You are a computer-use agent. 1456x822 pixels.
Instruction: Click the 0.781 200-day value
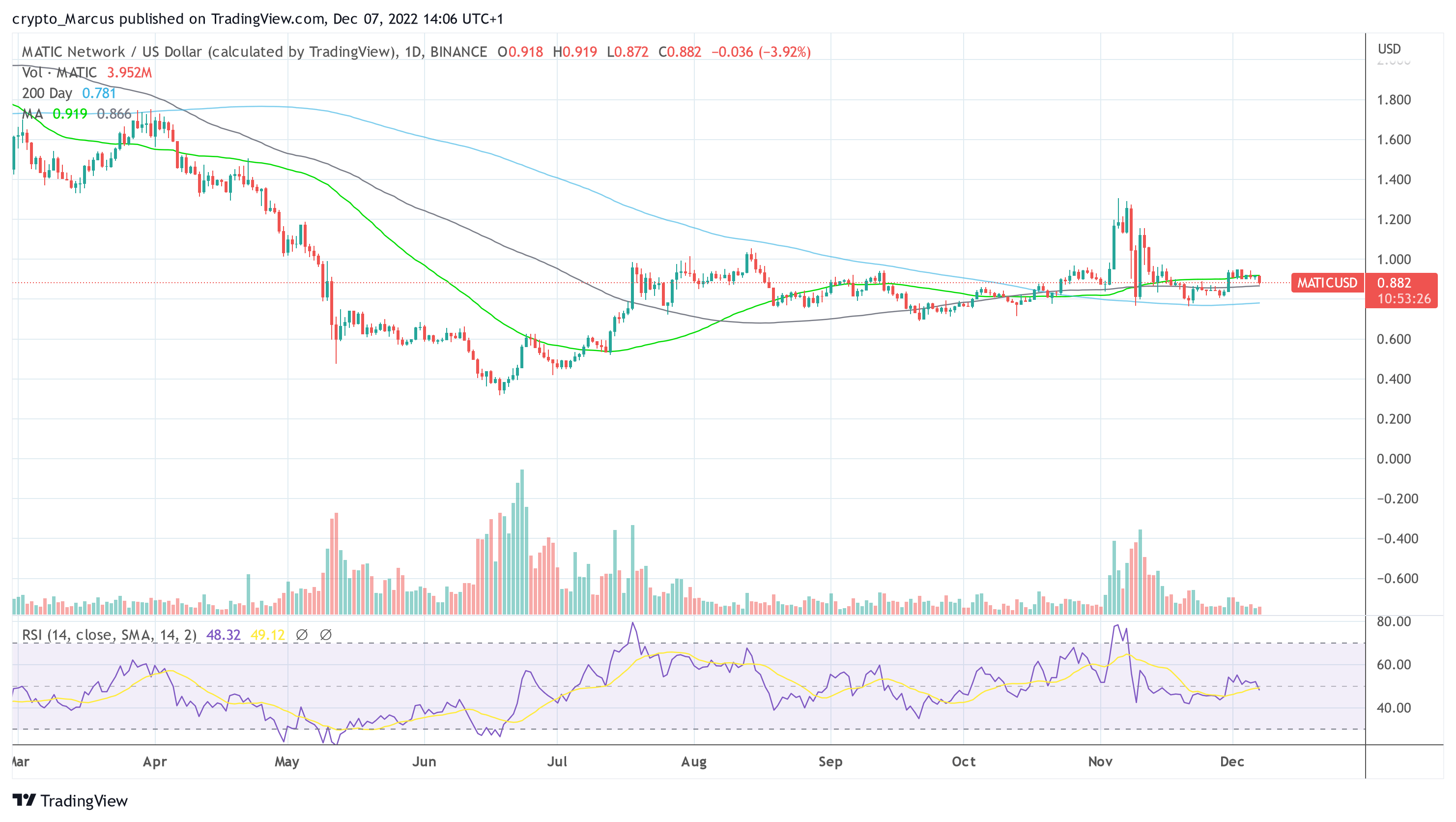click(x=99, y=93)
